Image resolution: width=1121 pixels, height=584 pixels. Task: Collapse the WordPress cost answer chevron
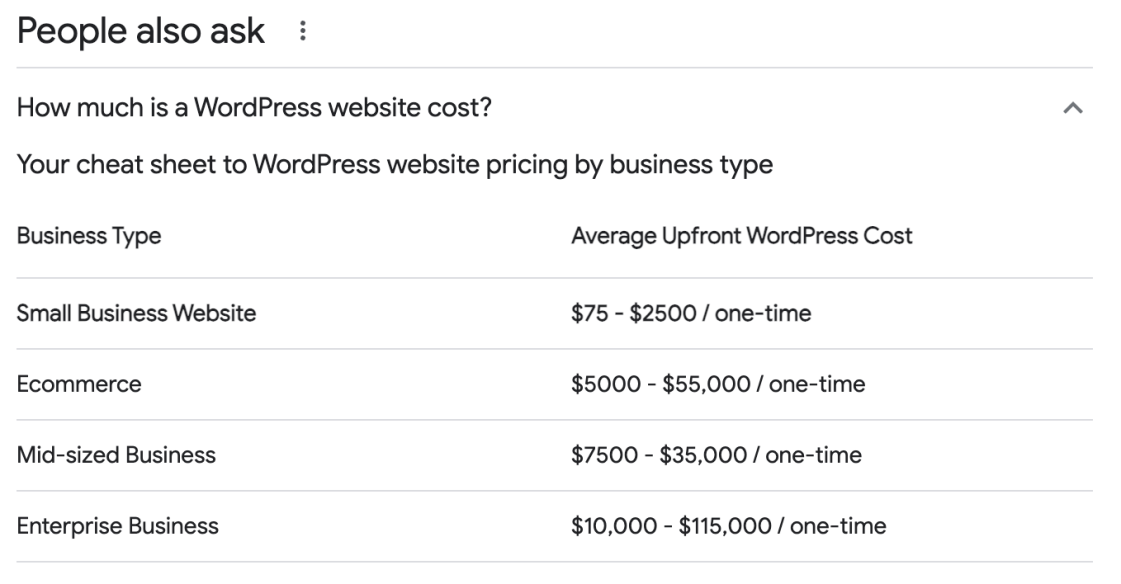(x=1072, y=107)
